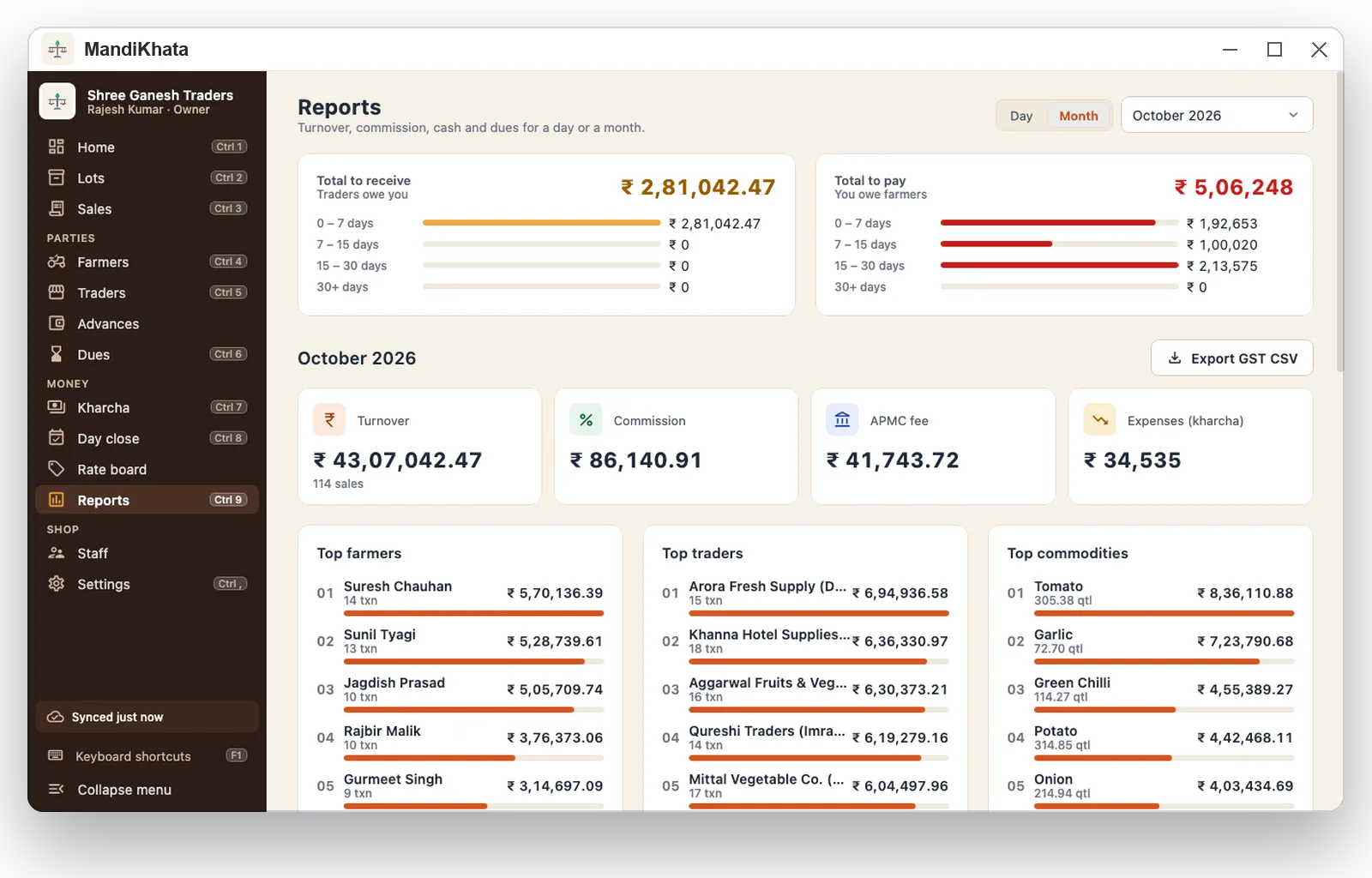Open the Shree Ganesh Traders account header
The width and height of the screenshot is (1372, 878).
coord(147,101)
